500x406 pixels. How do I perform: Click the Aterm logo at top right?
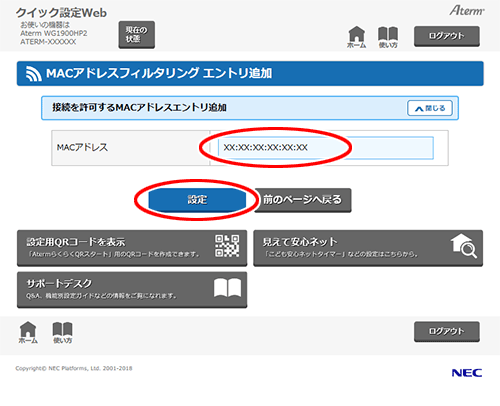(x=467, y=11)
